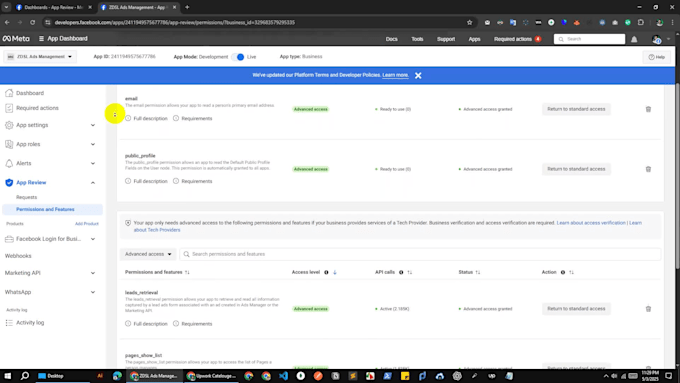Open Tools in top navigation

pyautogui.click(x=417, y=39)
